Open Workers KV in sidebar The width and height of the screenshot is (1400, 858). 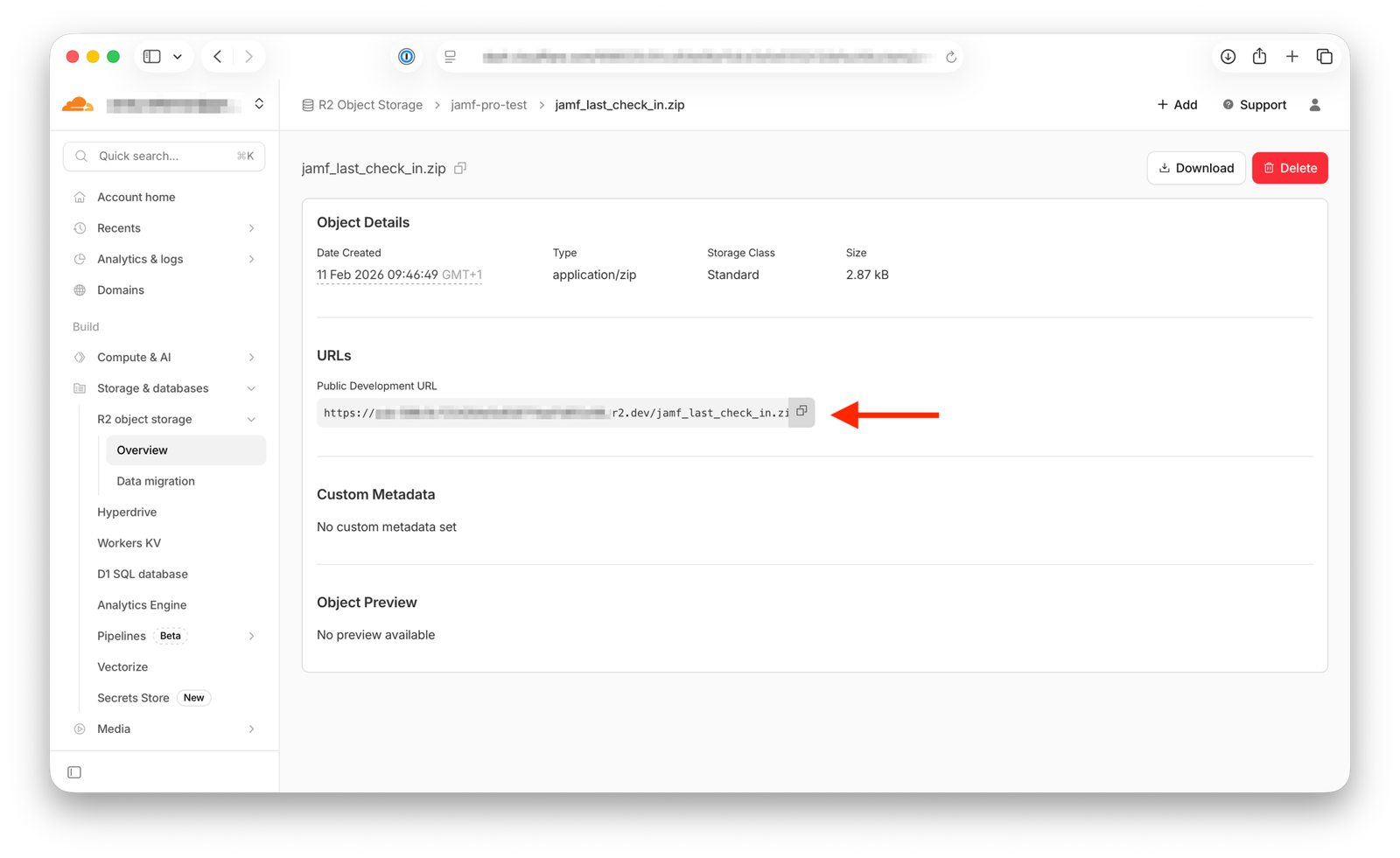tap(129, 543)
